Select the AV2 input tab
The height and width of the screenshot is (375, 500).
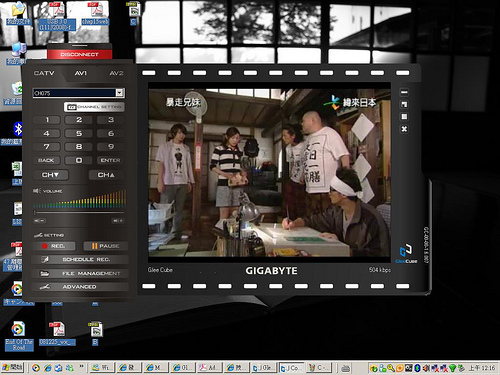[x=116, y=73]
